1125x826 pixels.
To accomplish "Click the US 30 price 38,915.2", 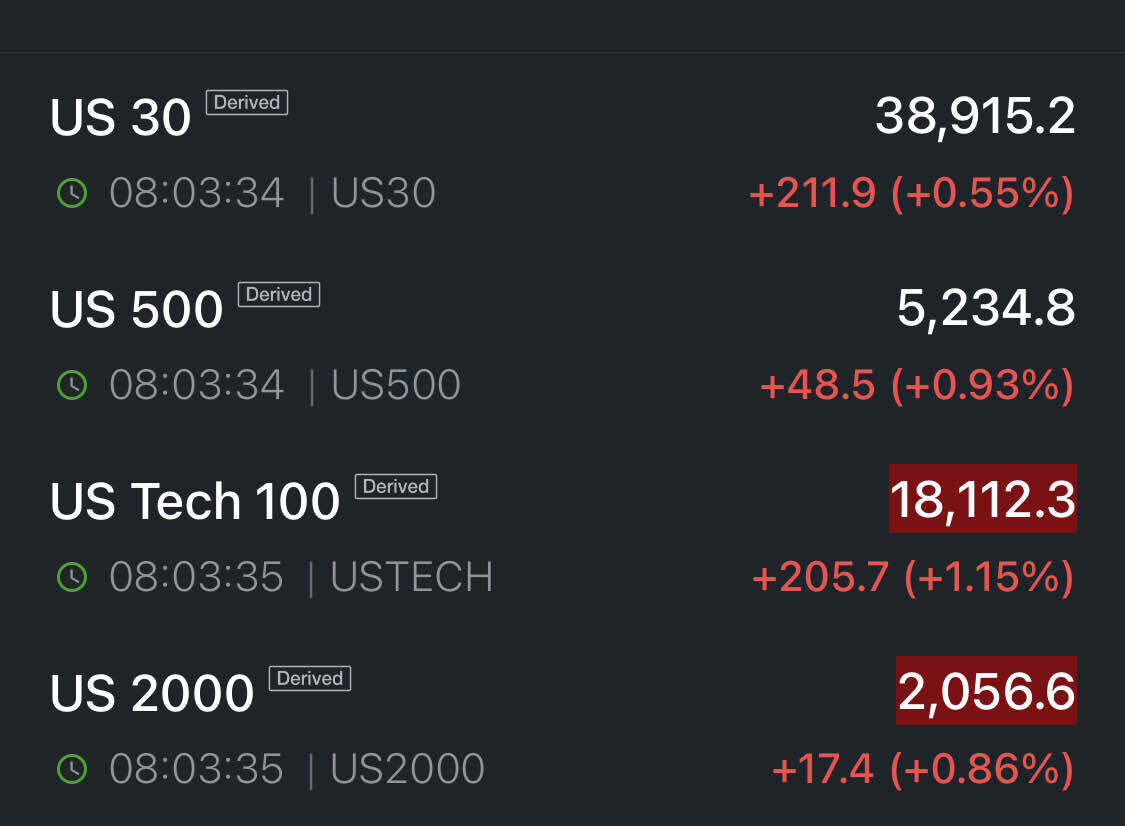I will (x=975, y=117).
